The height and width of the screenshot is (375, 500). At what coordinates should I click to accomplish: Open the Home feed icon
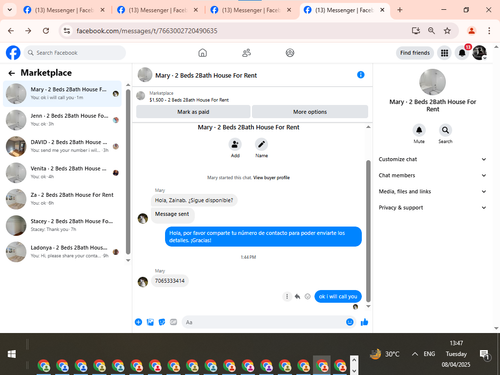(x=202, y=53)
